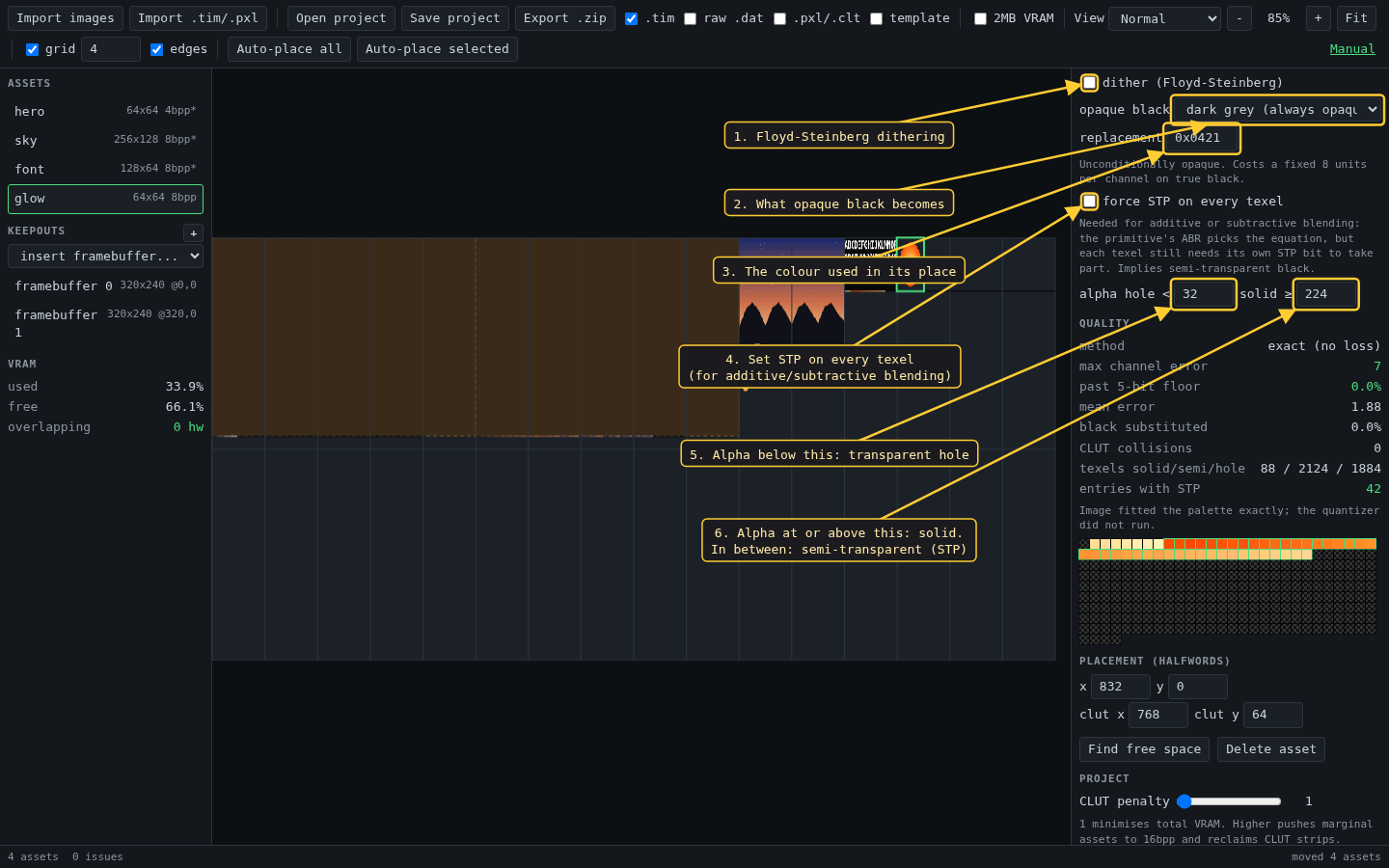Viewport: 1389px width, 868px height.
Task: Click the mean error 1.88 value
Action: (x=1366, y=407)
